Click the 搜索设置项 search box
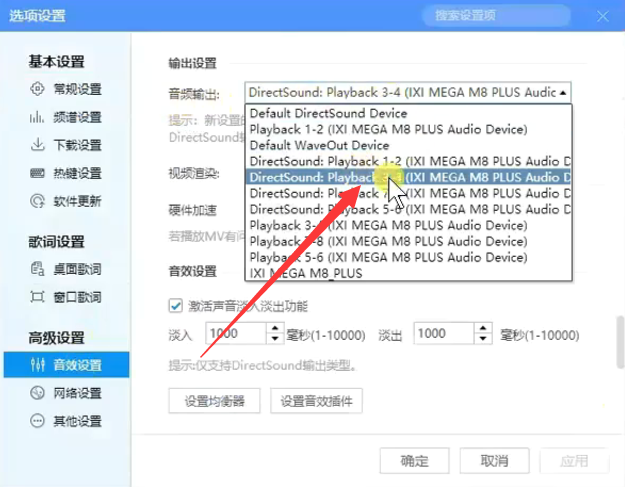The height and width of the screenshot is (487, 625). click(496, 16)
